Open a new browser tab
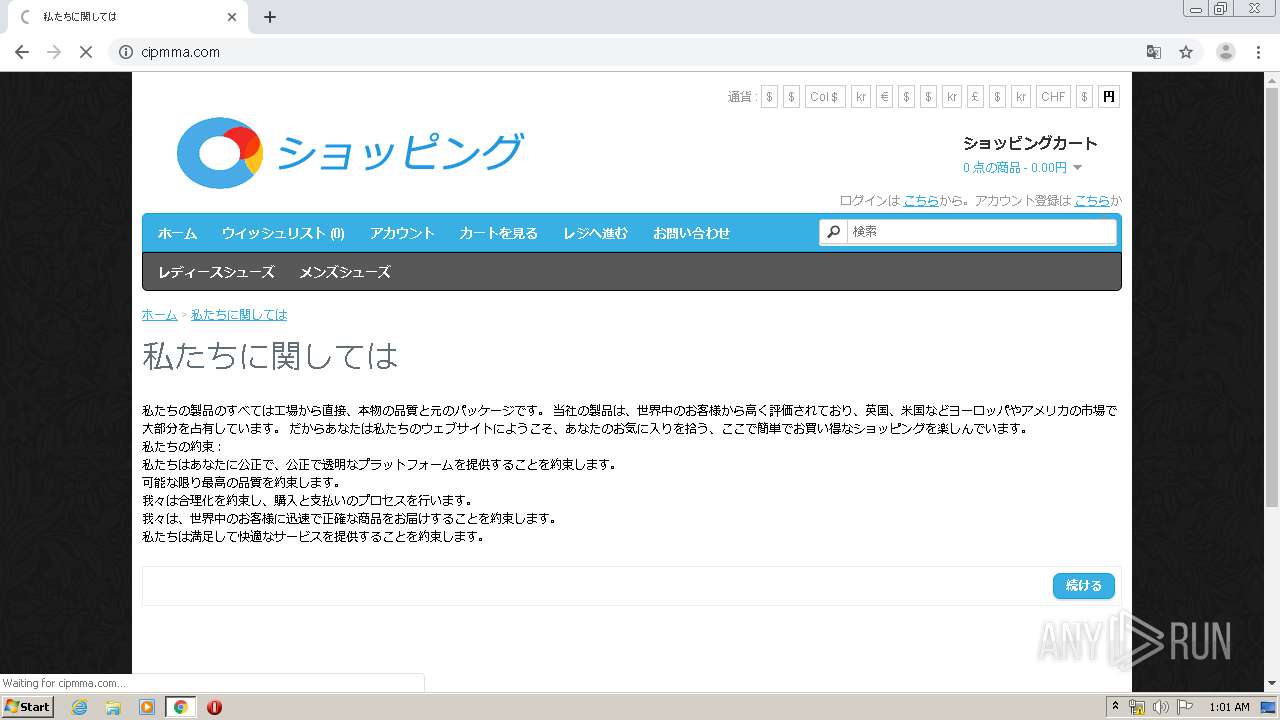This screenshot has width=1280, height=720. point(270,17)
